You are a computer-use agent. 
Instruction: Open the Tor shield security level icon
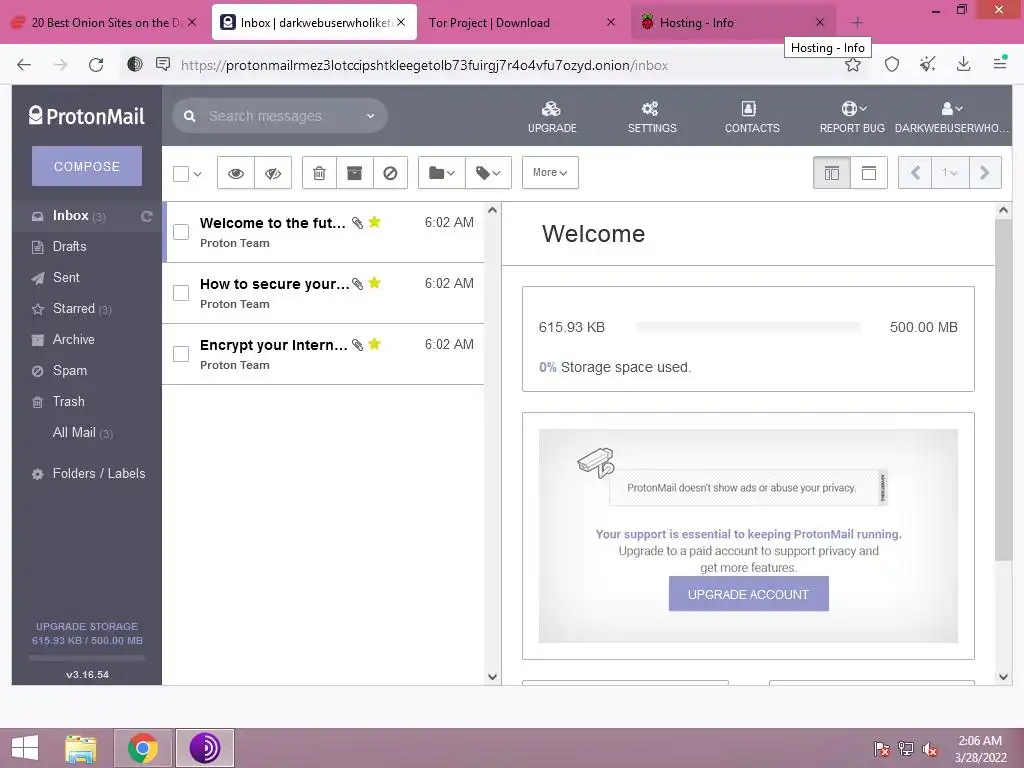click(x=891, y=65)
